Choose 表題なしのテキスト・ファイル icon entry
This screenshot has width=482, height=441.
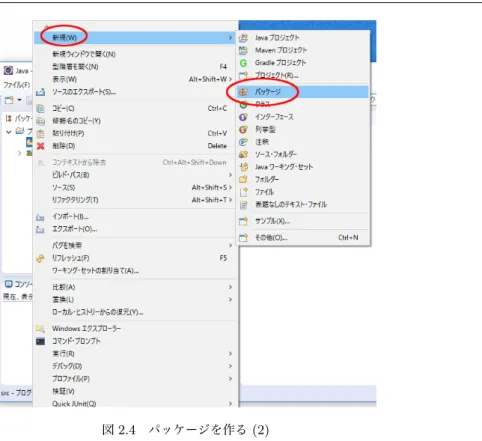(243, 205)
